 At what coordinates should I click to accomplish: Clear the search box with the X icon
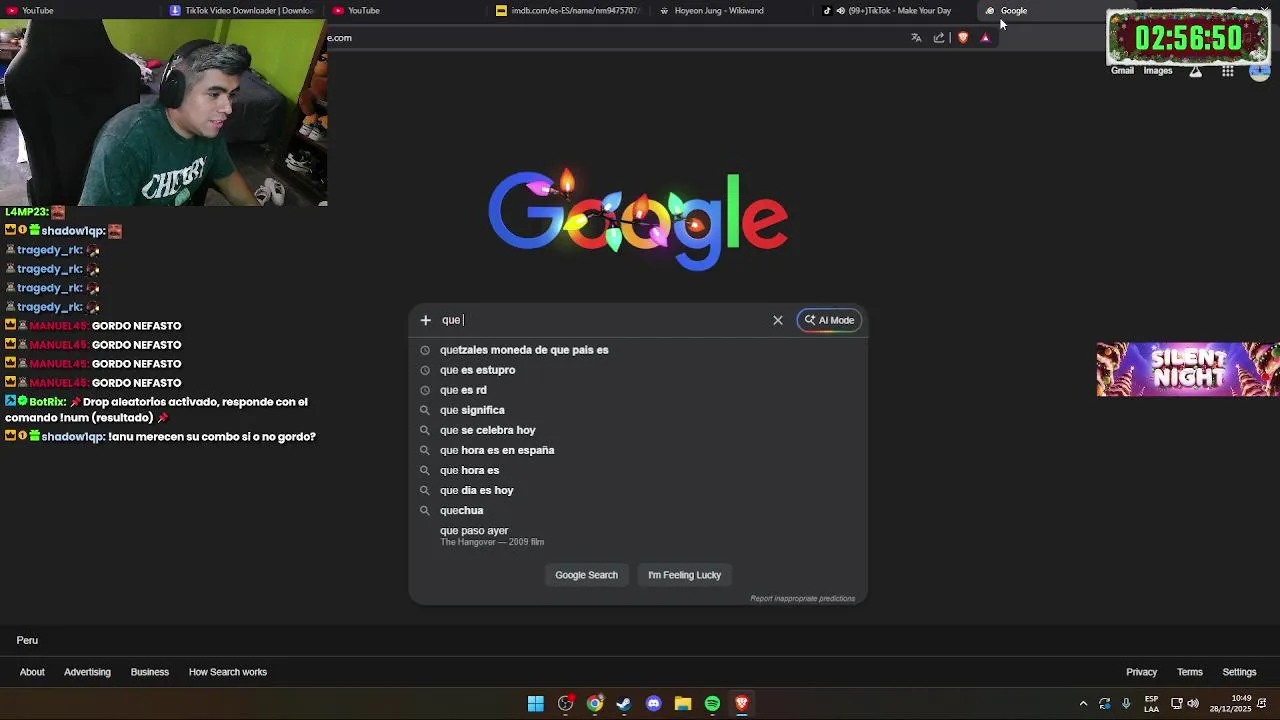click(778, 320)
